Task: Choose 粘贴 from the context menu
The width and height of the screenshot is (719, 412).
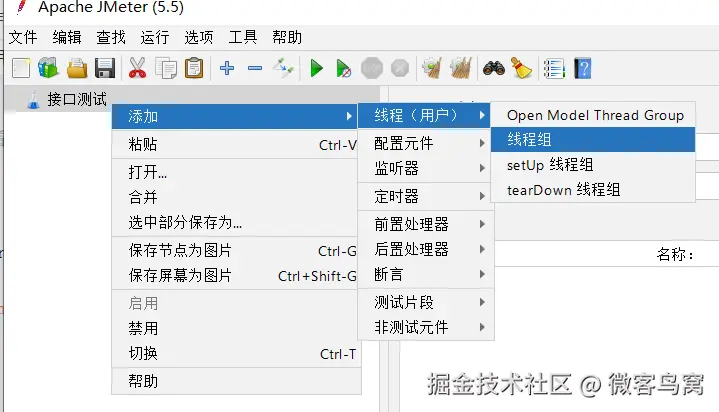Action: [235, 145]
